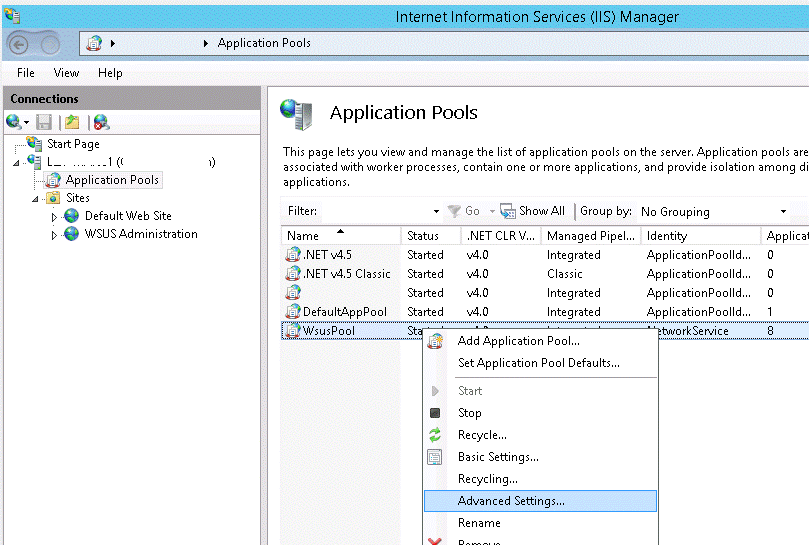Click the Save connections disk icon
809x545 pixels.
44,122
